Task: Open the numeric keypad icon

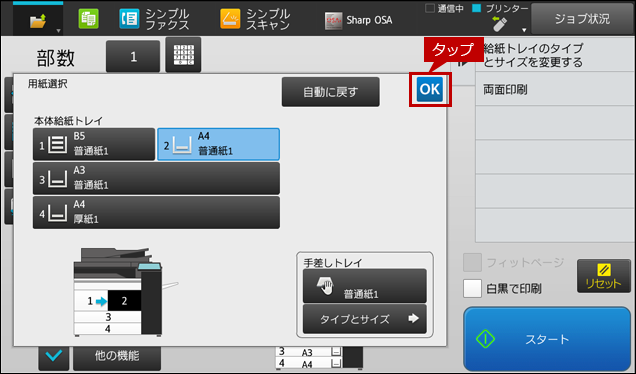Action: (183, 55)
